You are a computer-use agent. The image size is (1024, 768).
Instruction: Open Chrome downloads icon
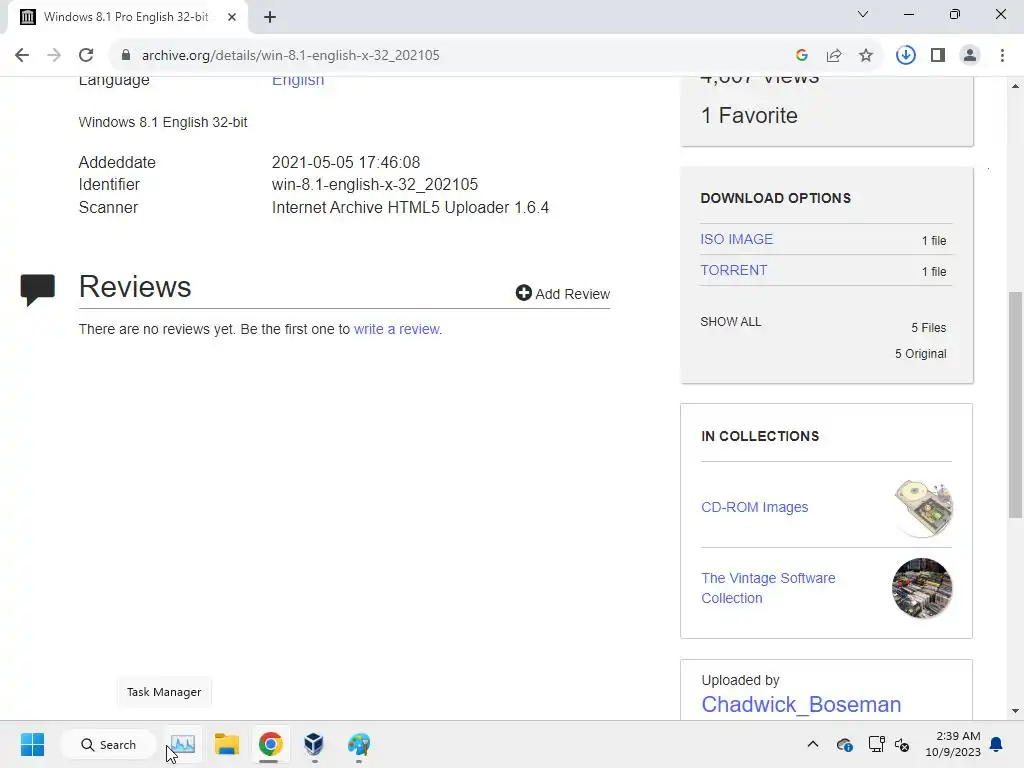click(x=905, y=56)
